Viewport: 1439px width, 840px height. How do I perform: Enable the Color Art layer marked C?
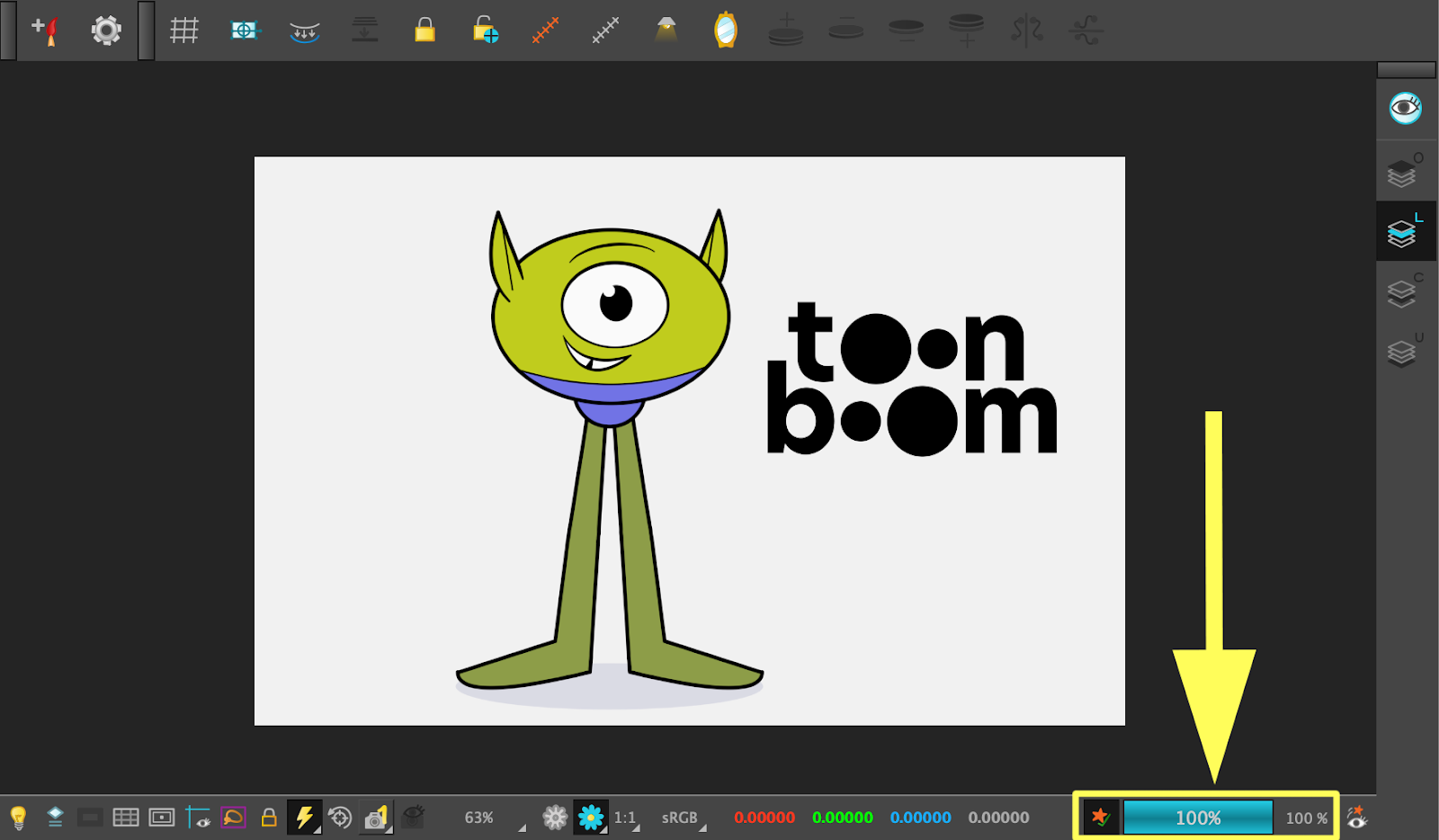1401,293
